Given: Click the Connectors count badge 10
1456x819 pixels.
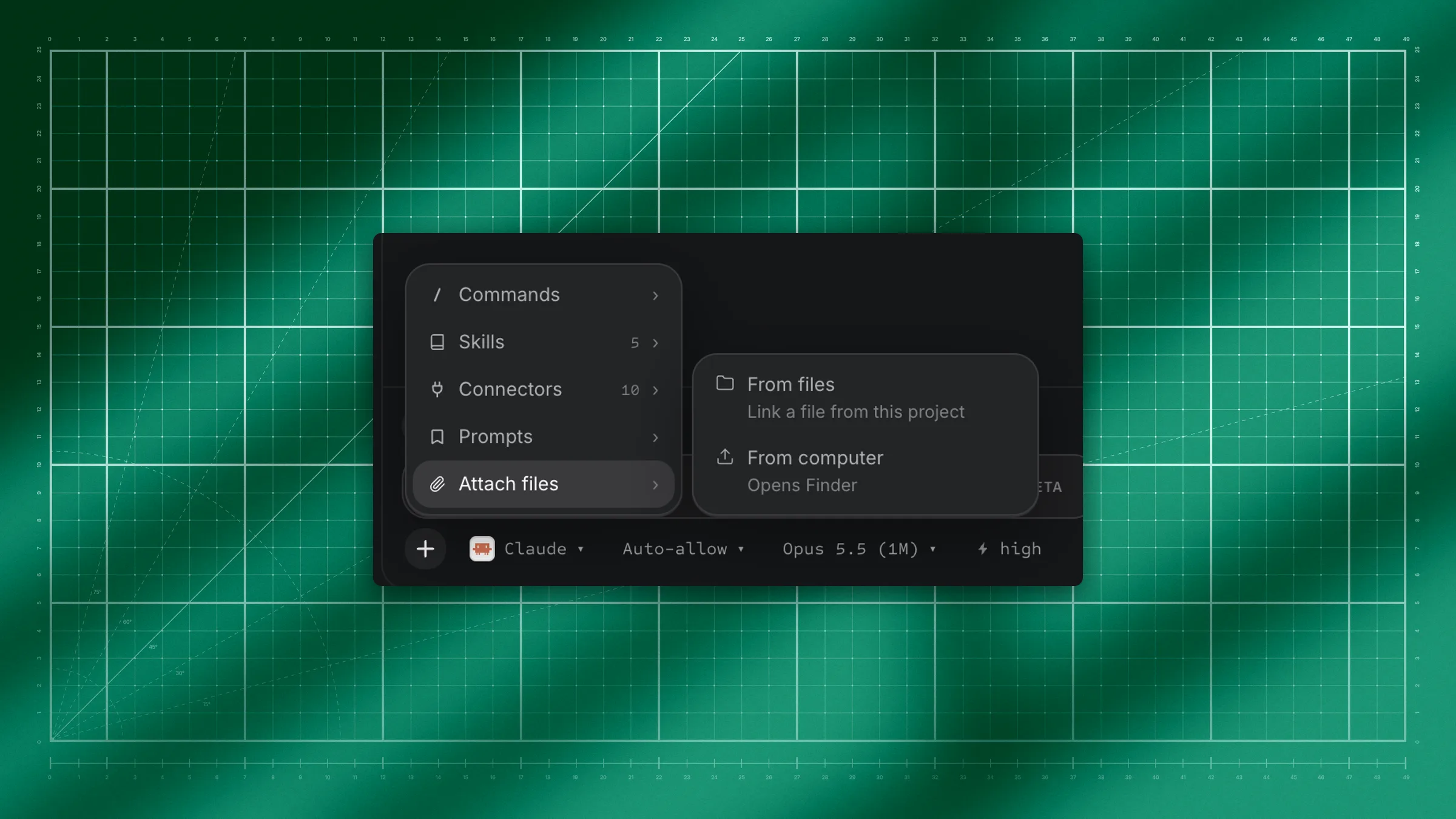Looking at the screenshot, I should pos(630,390).
